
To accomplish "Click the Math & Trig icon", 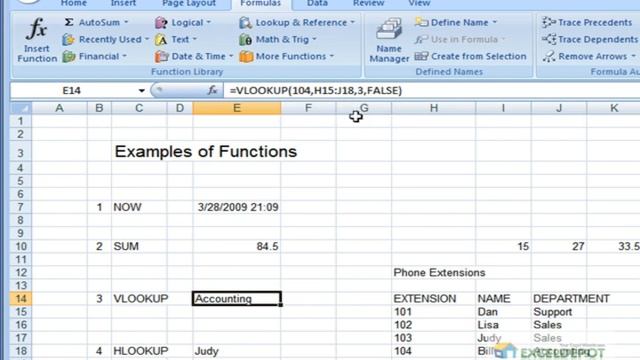I will point(246,40).
